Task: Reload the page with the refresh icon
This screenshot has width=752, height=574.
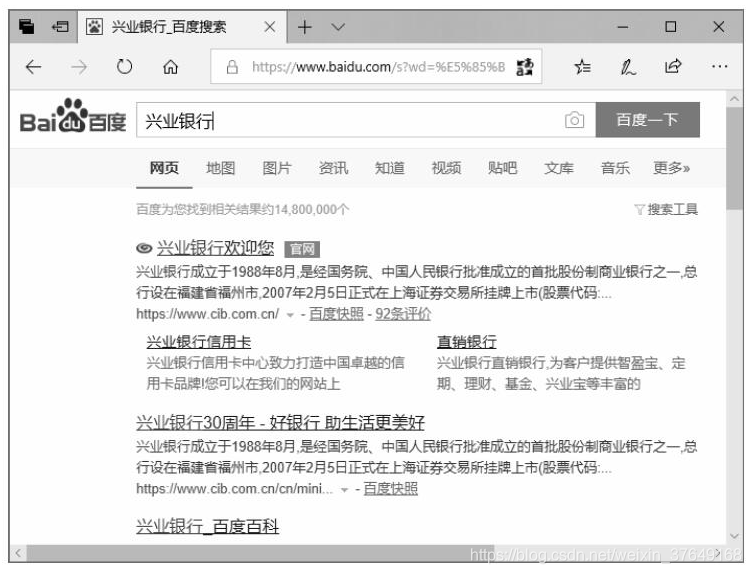Action: 125,67
